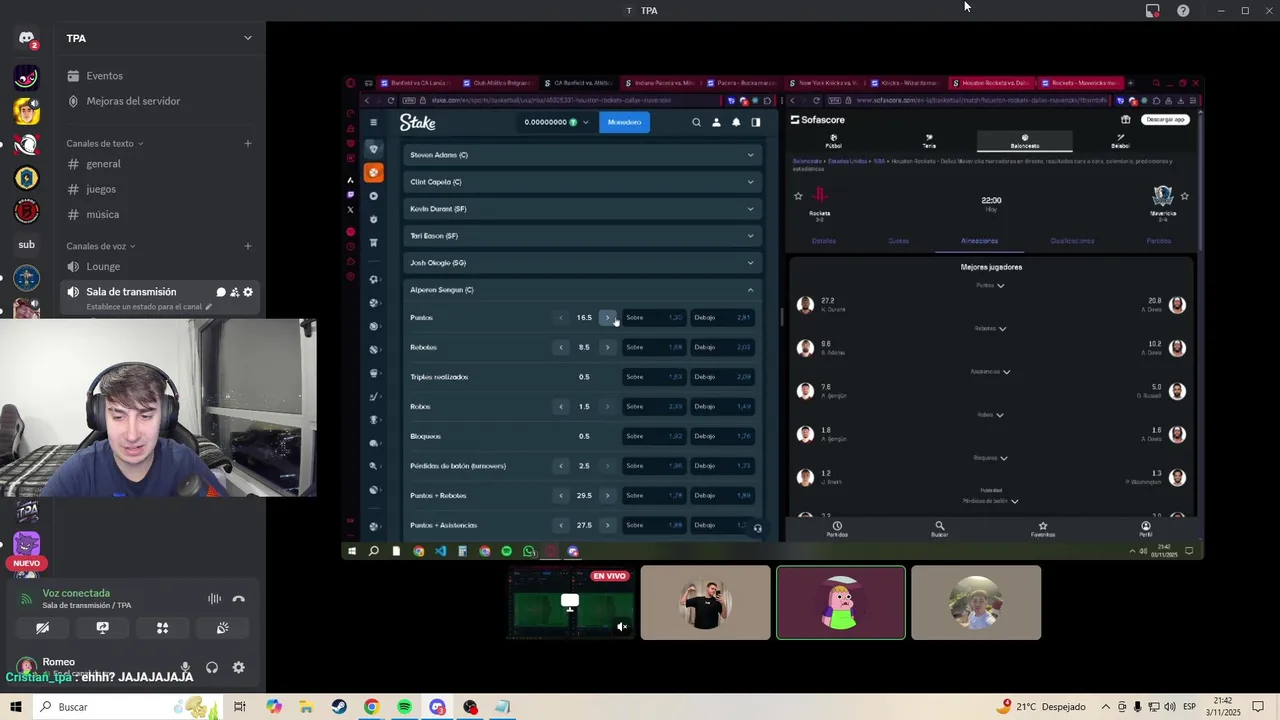This screenshot has height=720, width=1280.
Task: Click Monedero button in streamed Stake page
Action: click(x=624, y=122)
